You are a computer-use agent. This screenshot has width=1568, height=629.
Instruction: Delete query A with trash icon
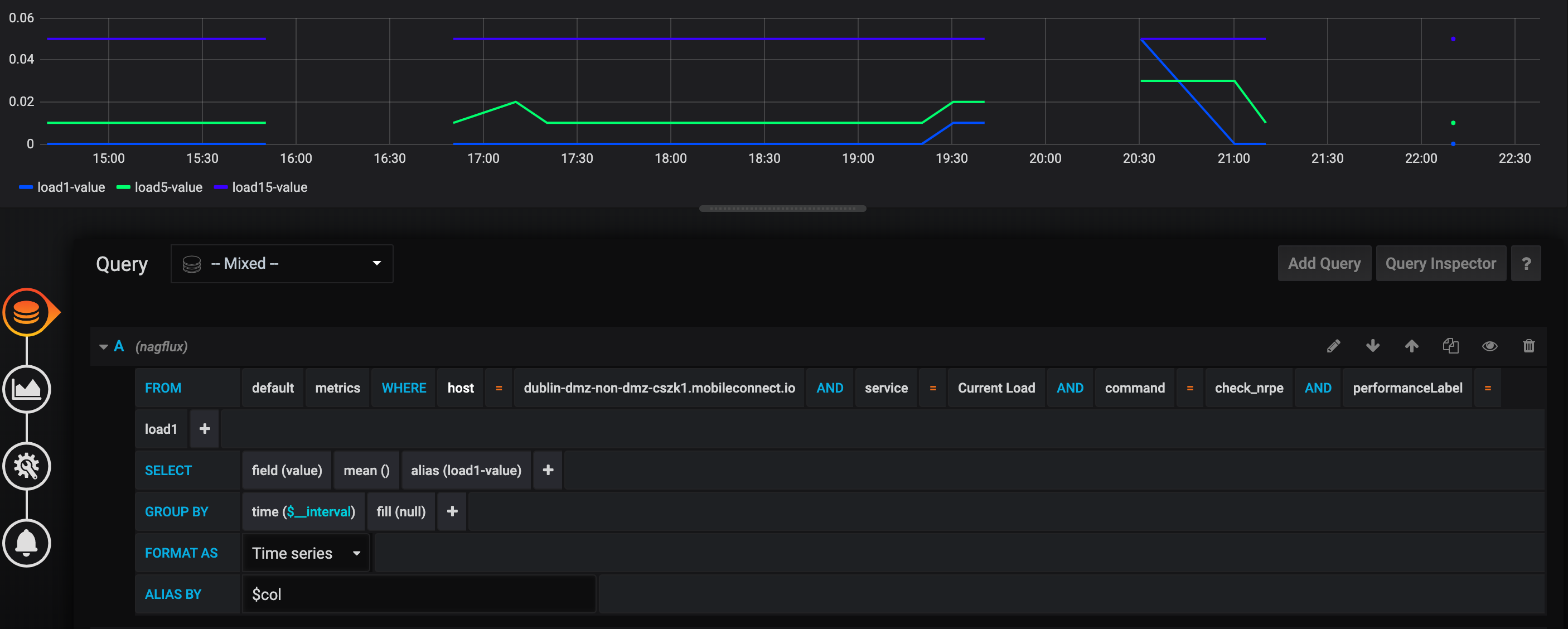1528,346
